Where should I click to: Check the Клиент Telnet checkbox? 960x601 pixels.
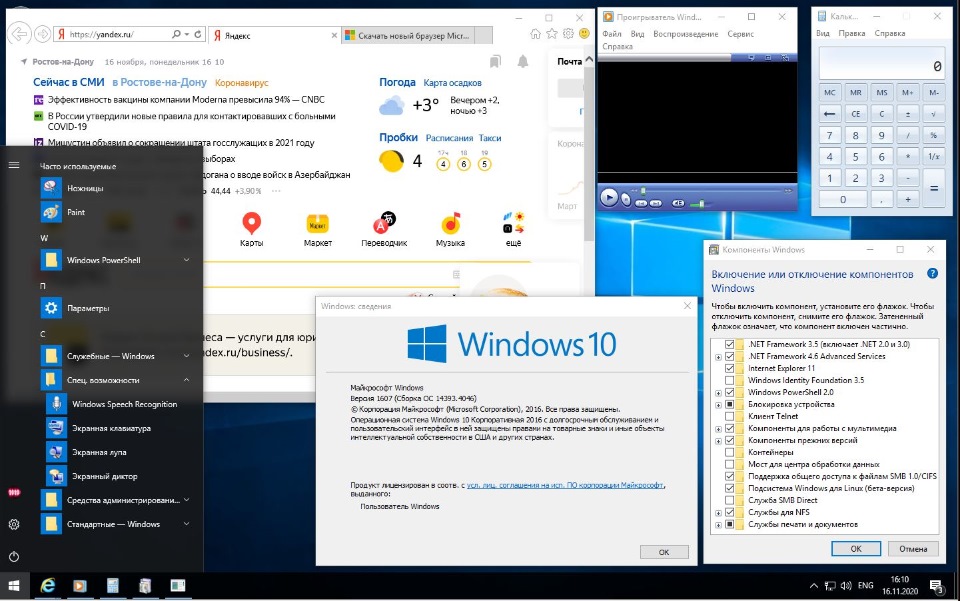[729, 416]
